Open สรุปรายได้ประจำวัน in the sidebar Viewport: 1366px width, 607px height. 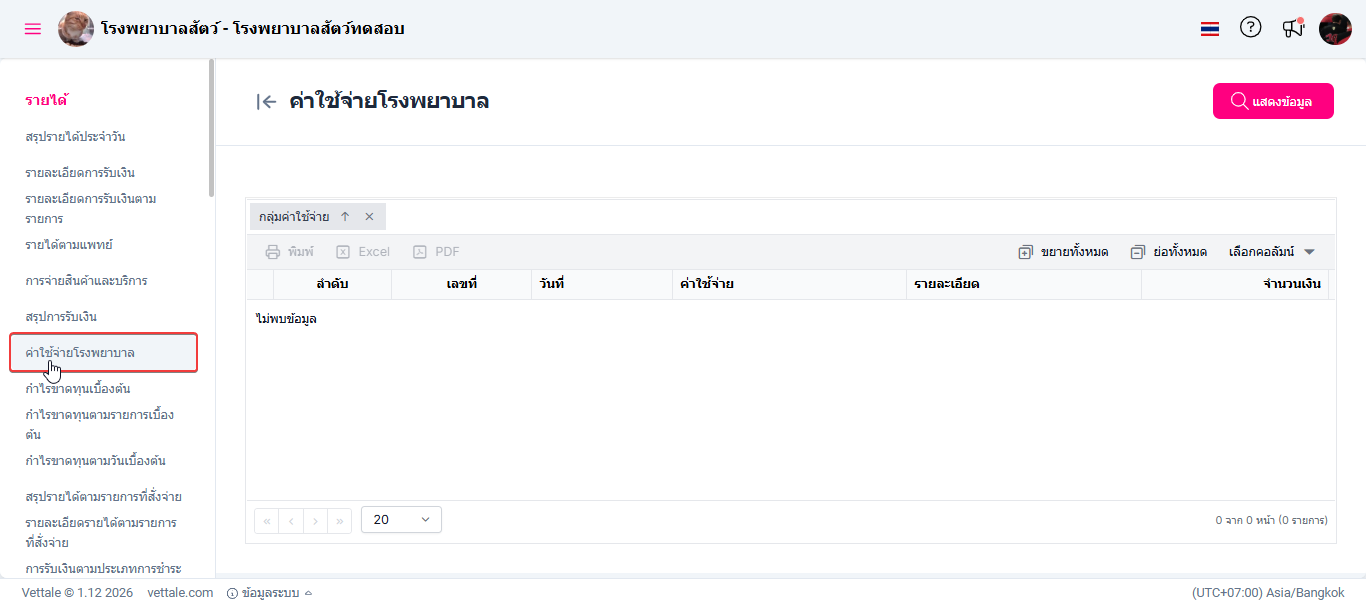tap(75, 137)
